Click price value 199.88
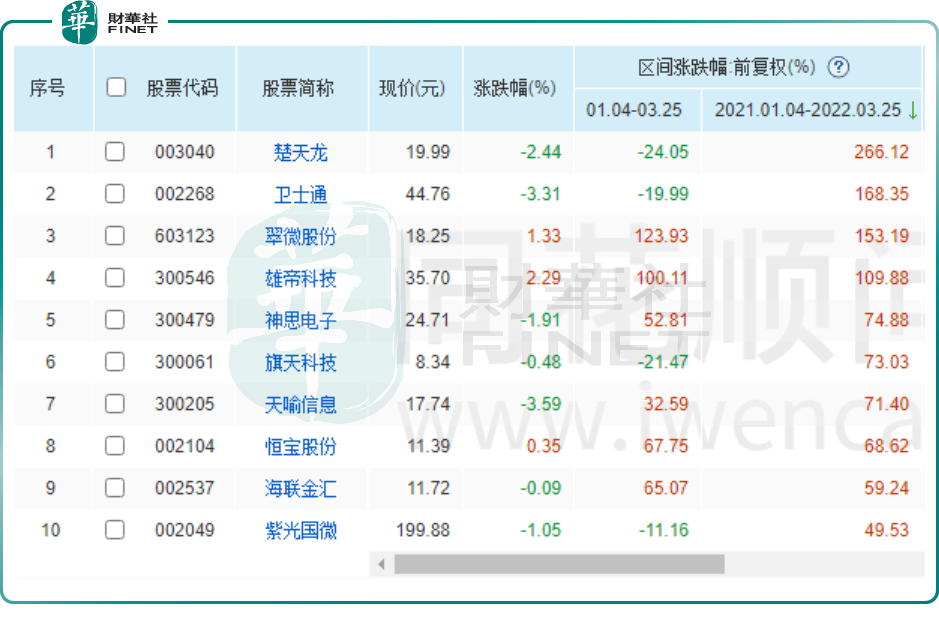This screenshot has width=939, height=624. 423,529
